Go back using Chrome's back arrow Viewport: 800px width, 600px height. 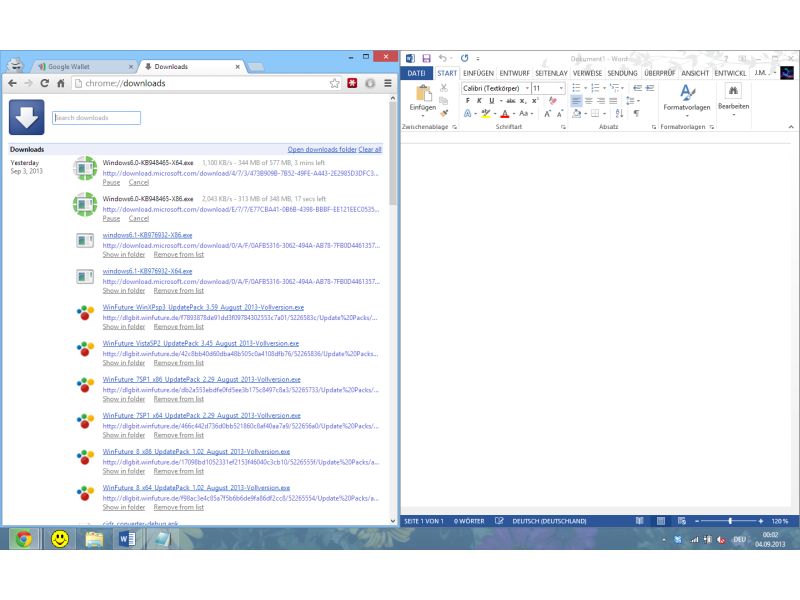tap(13, 83)
